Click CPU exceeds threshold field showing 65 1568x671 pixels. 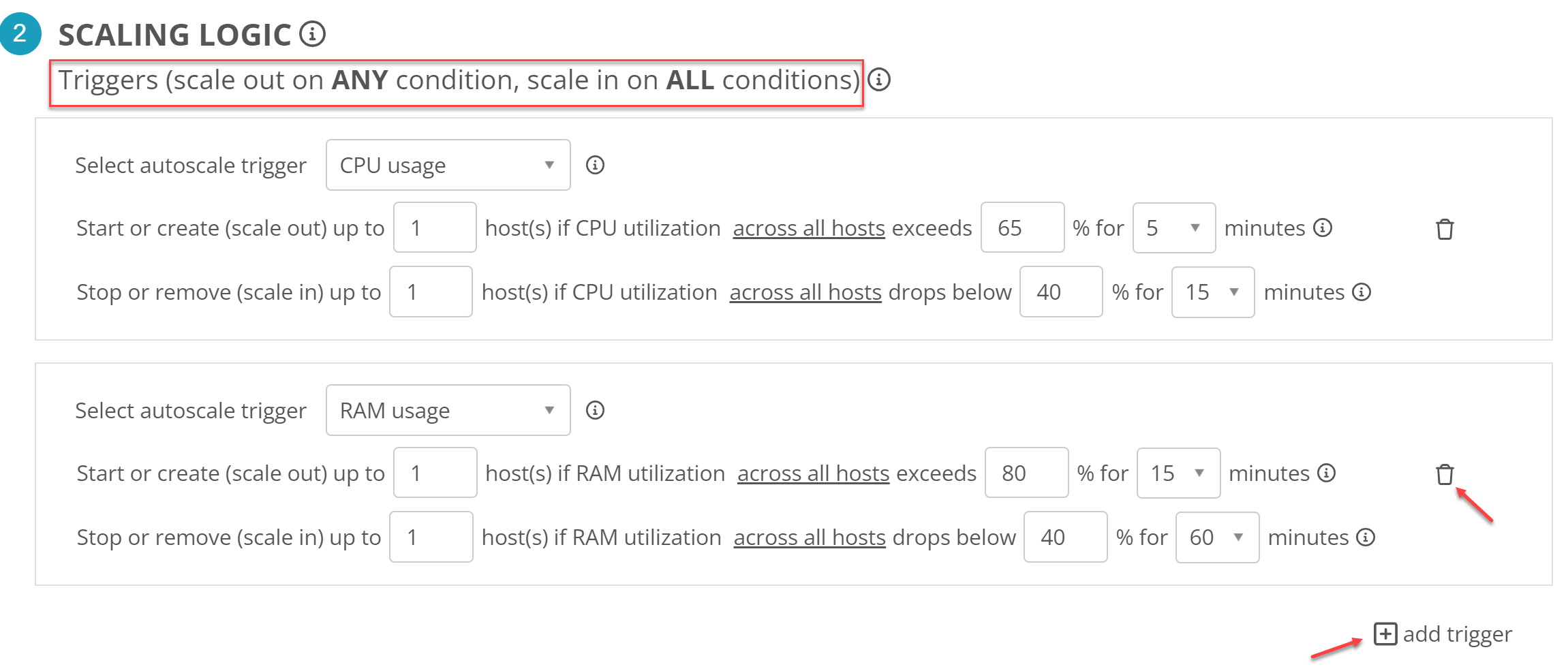click(1021, 228)
